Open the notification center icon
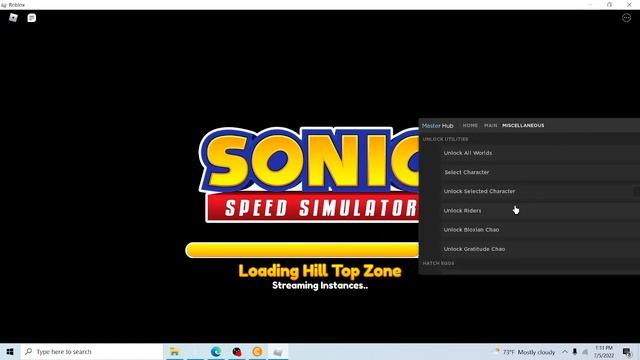The height and width of the screenshot is (360, 640). [627, 352]
